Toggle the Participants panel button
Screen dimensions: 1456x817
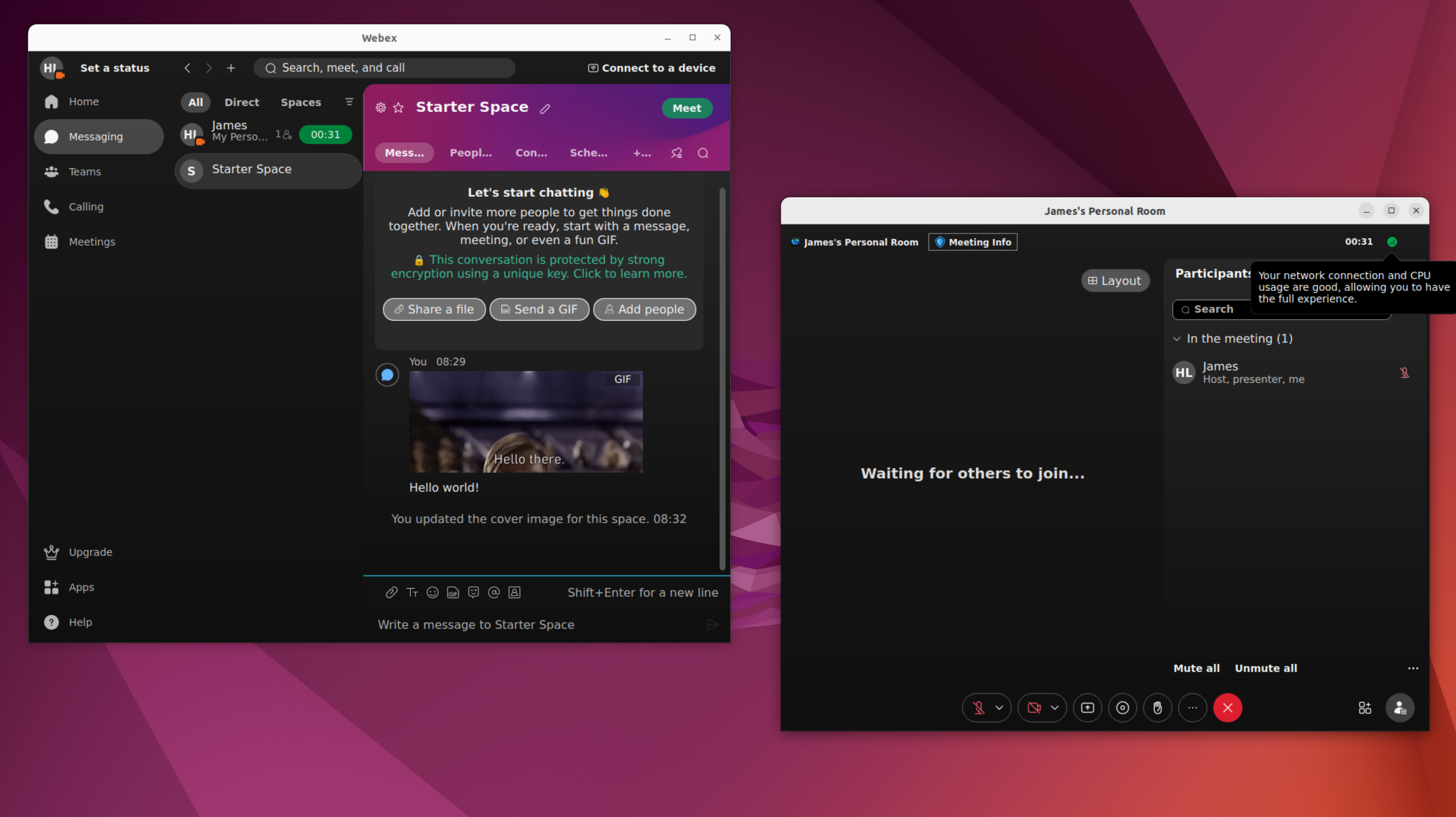pyautogui.click(x=1400, y=708)
